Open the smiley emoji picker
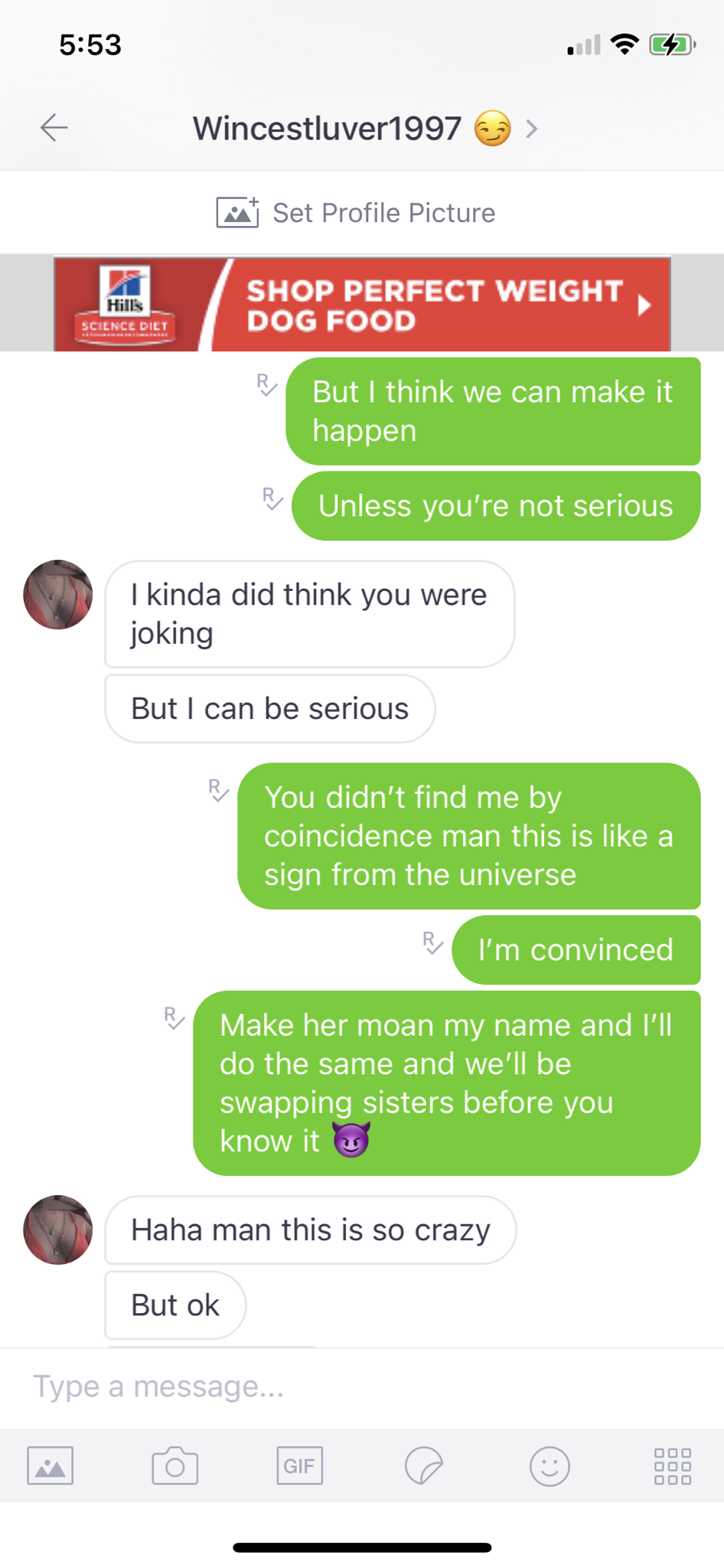 (550, 1465)
